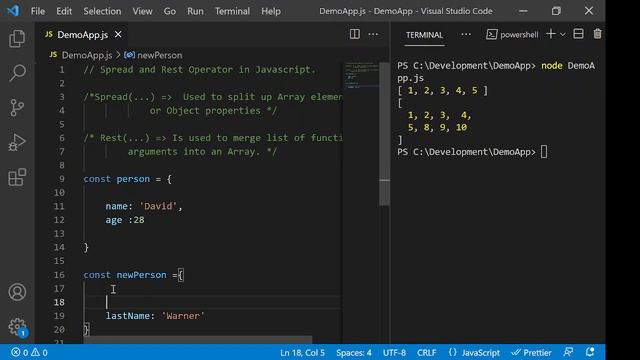Click errors count in status bar

(20, 352)
